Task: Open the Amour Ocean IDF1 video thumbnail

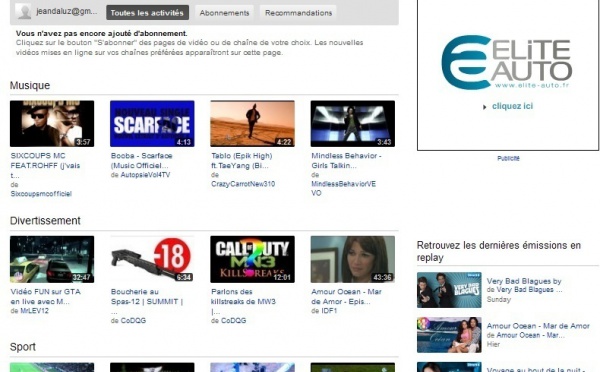Action: [353, 259]
